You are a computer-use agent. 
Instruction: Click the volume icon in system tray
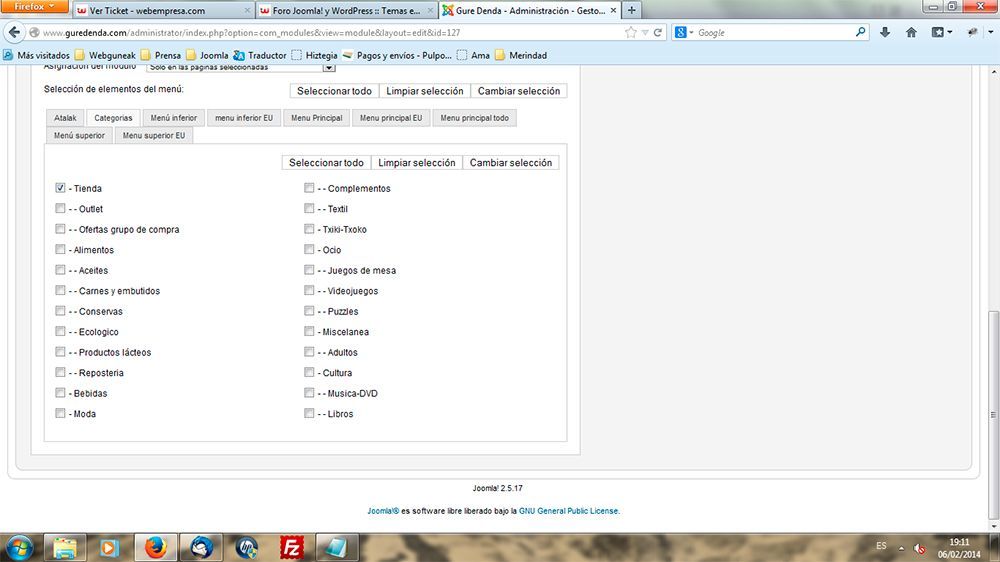tap(919, 549)
